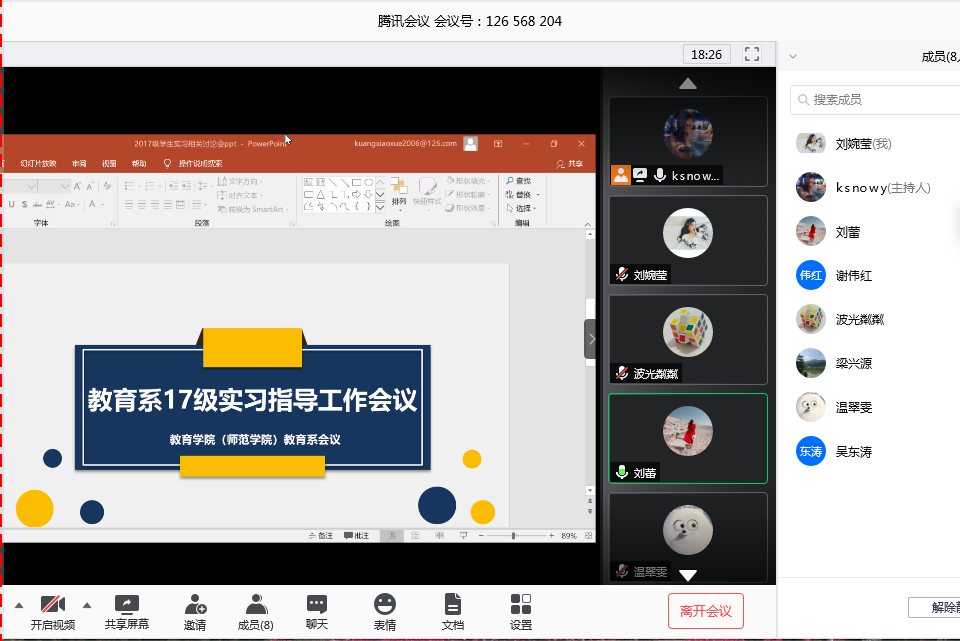The width and height of the screenshot is (960, 641).
Task: Turn on camera with 开启视频
Action: tap(52, 611)
